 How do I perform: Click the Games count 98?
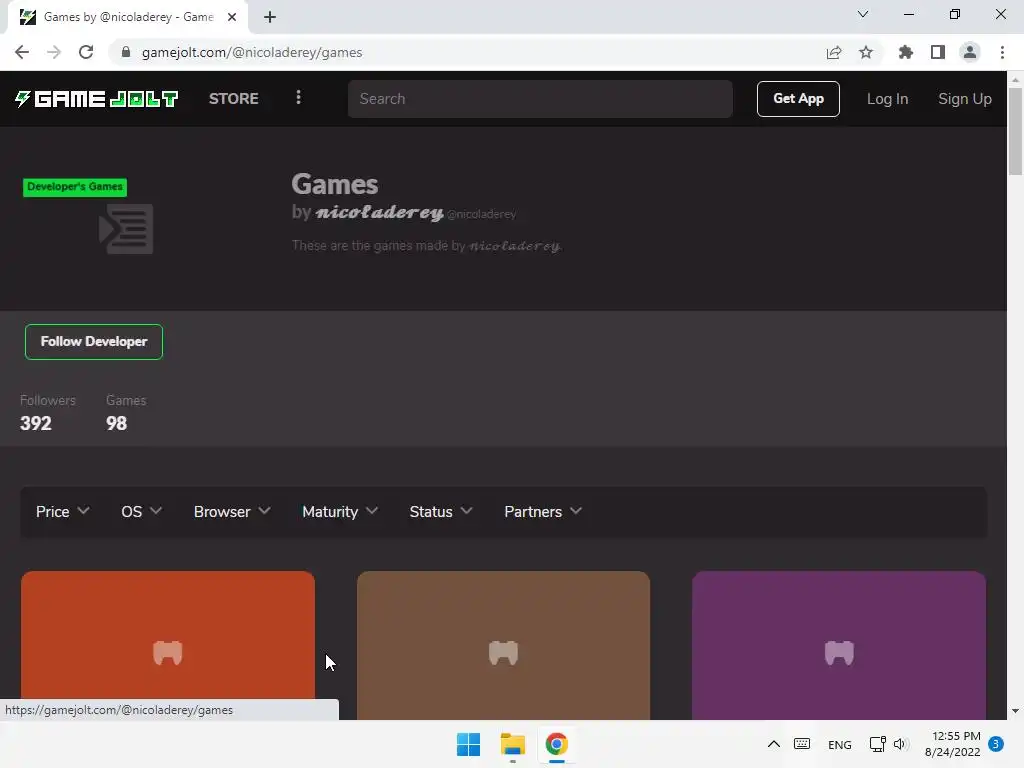(116, 423)
